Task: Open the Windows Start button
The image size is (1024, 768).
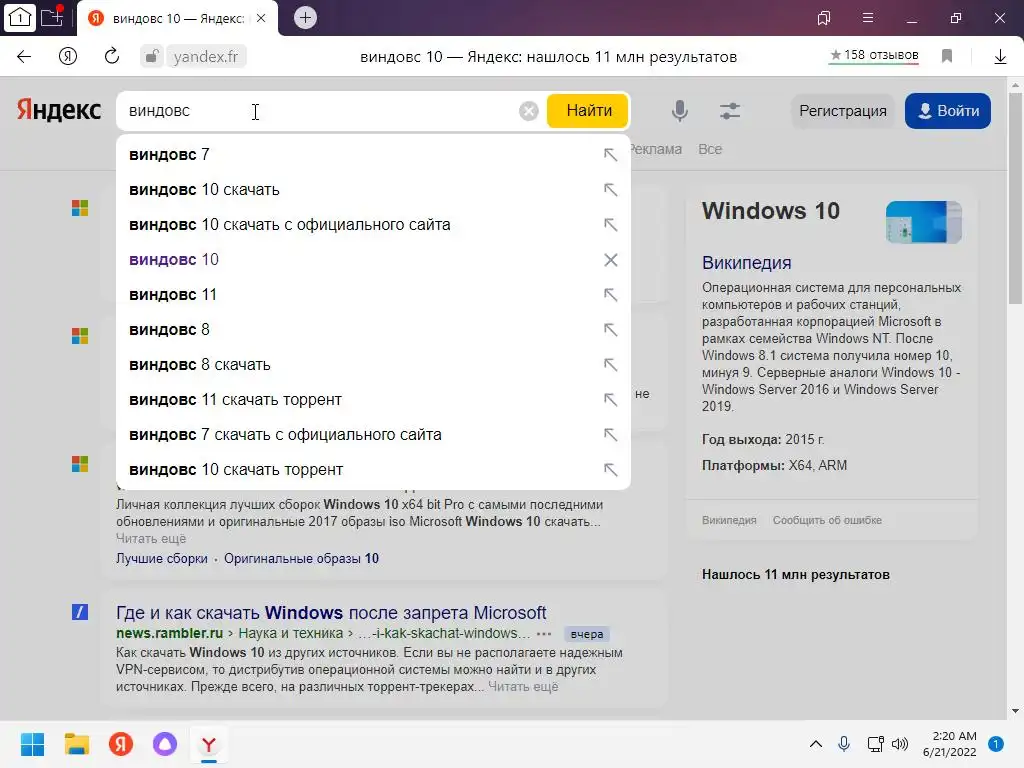Action: pos(32,744)
